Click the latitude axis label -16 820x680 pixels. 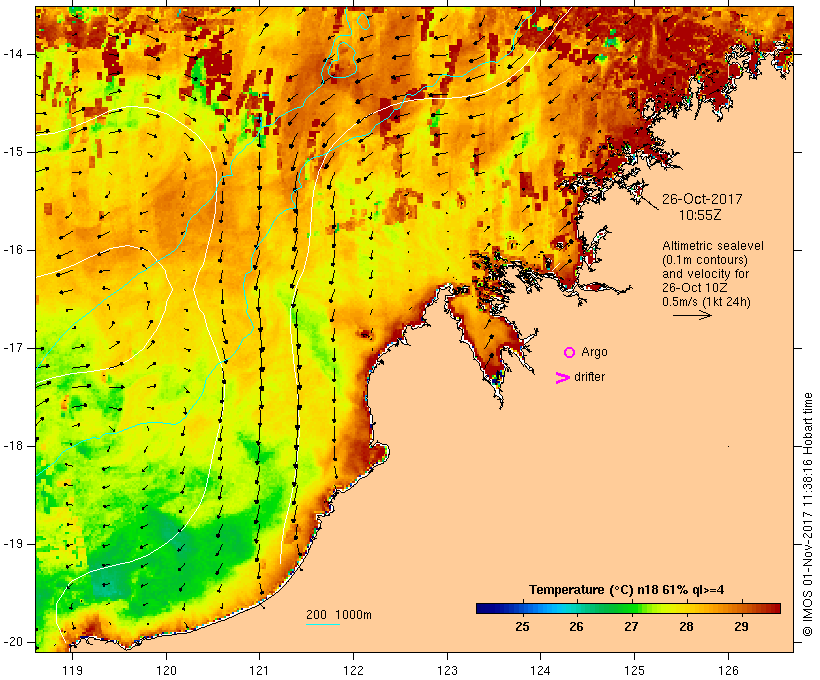12,250
